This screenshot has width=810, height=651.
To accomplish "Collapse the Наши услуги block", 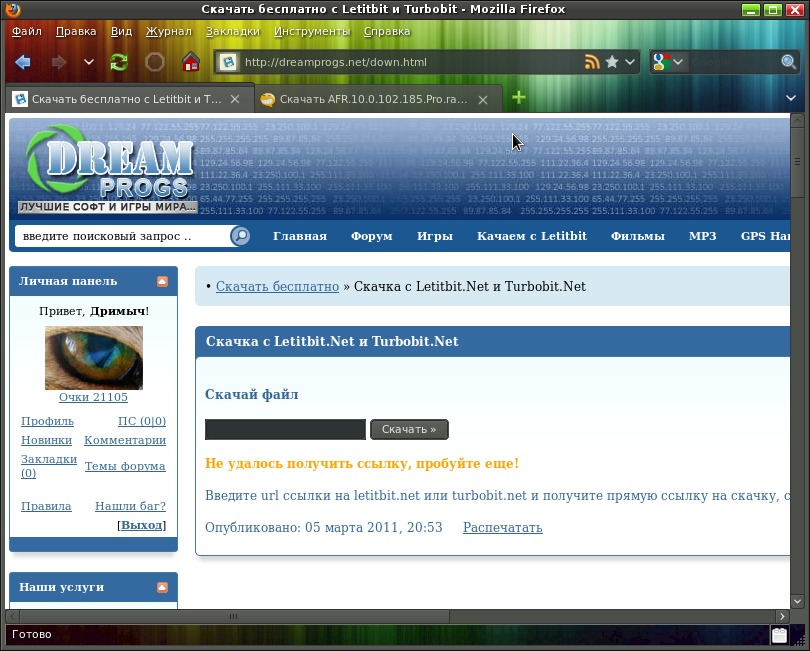I will (162, 587).
